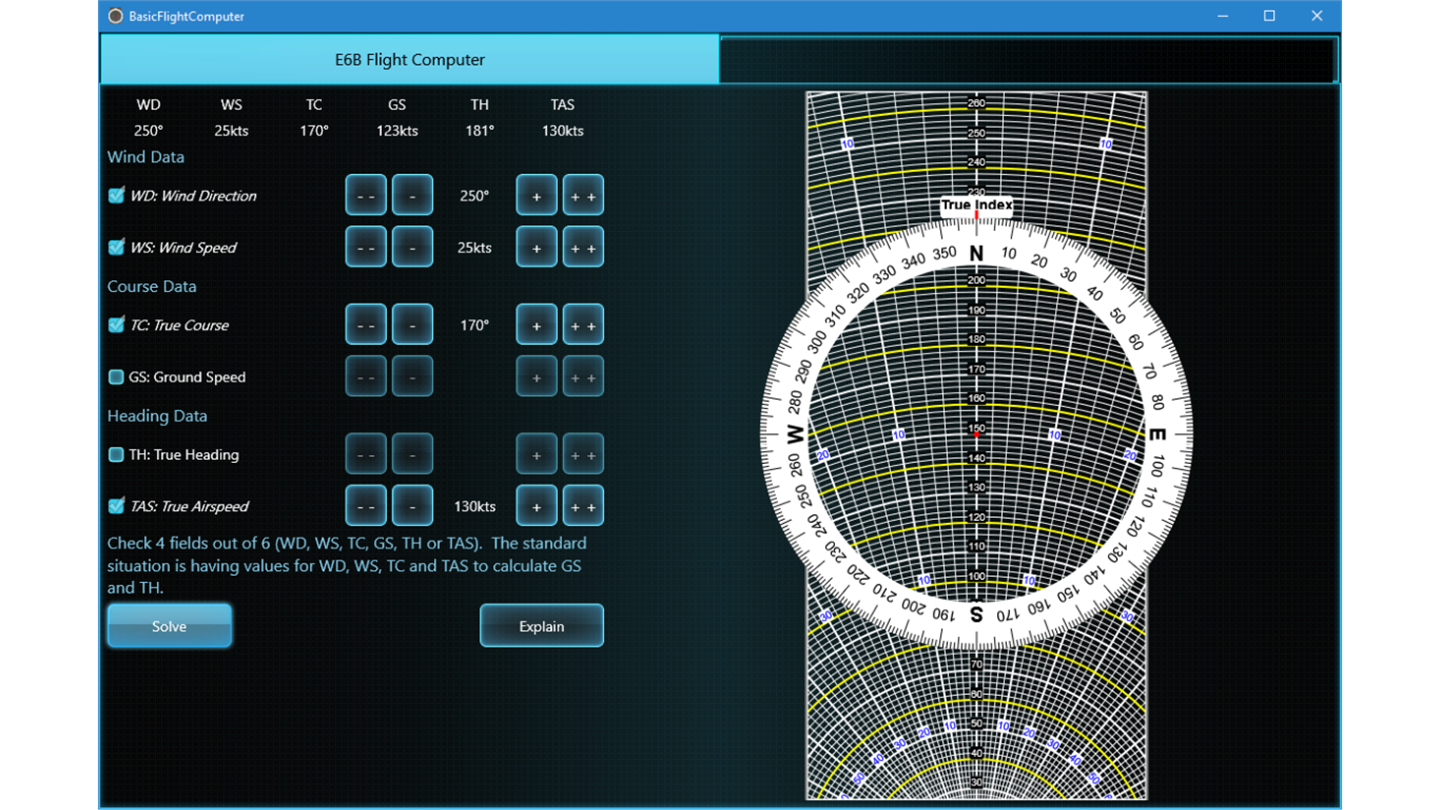Switch to the E6B Flight Computer tab

coord(410,60)
